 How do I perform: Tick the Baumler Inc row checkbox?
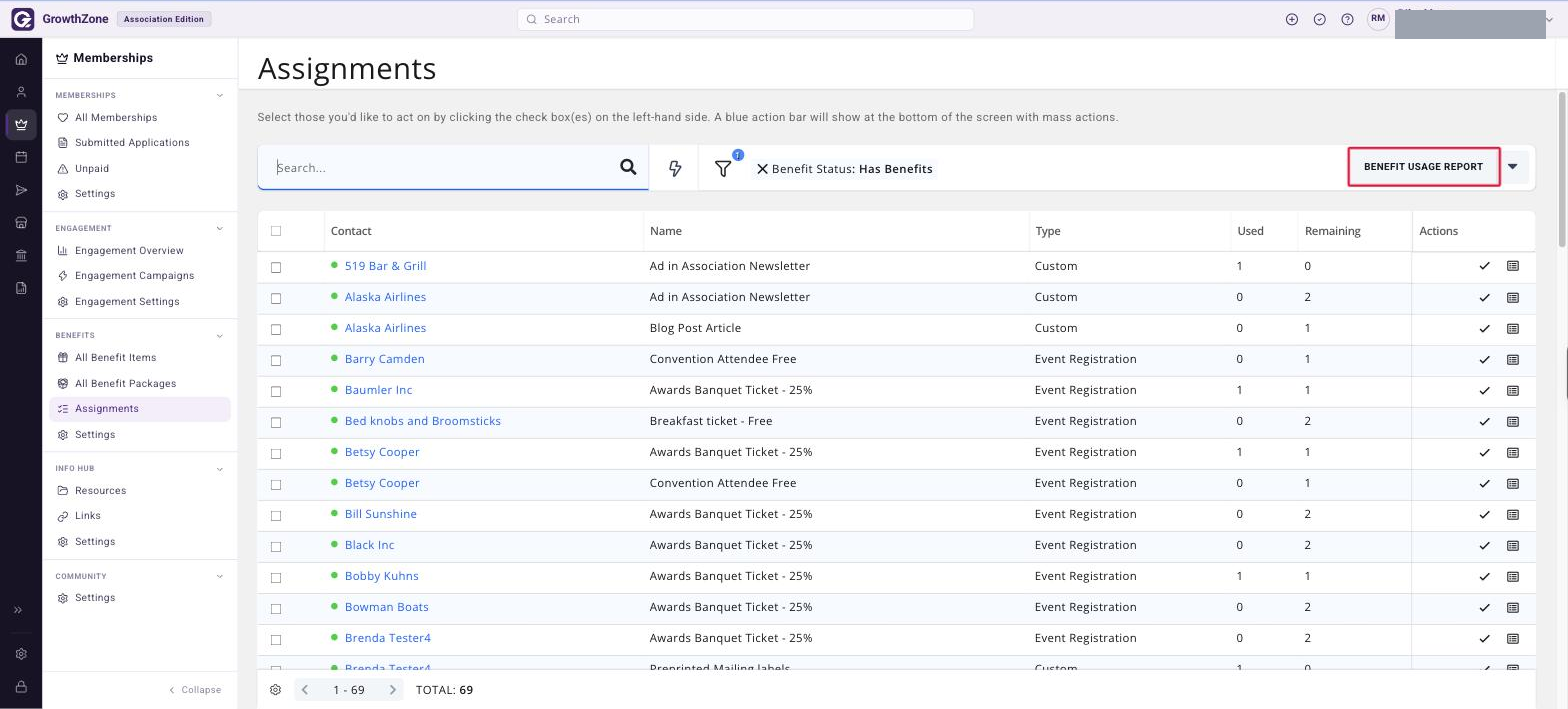pyautogui.click(x=276, y=391)
